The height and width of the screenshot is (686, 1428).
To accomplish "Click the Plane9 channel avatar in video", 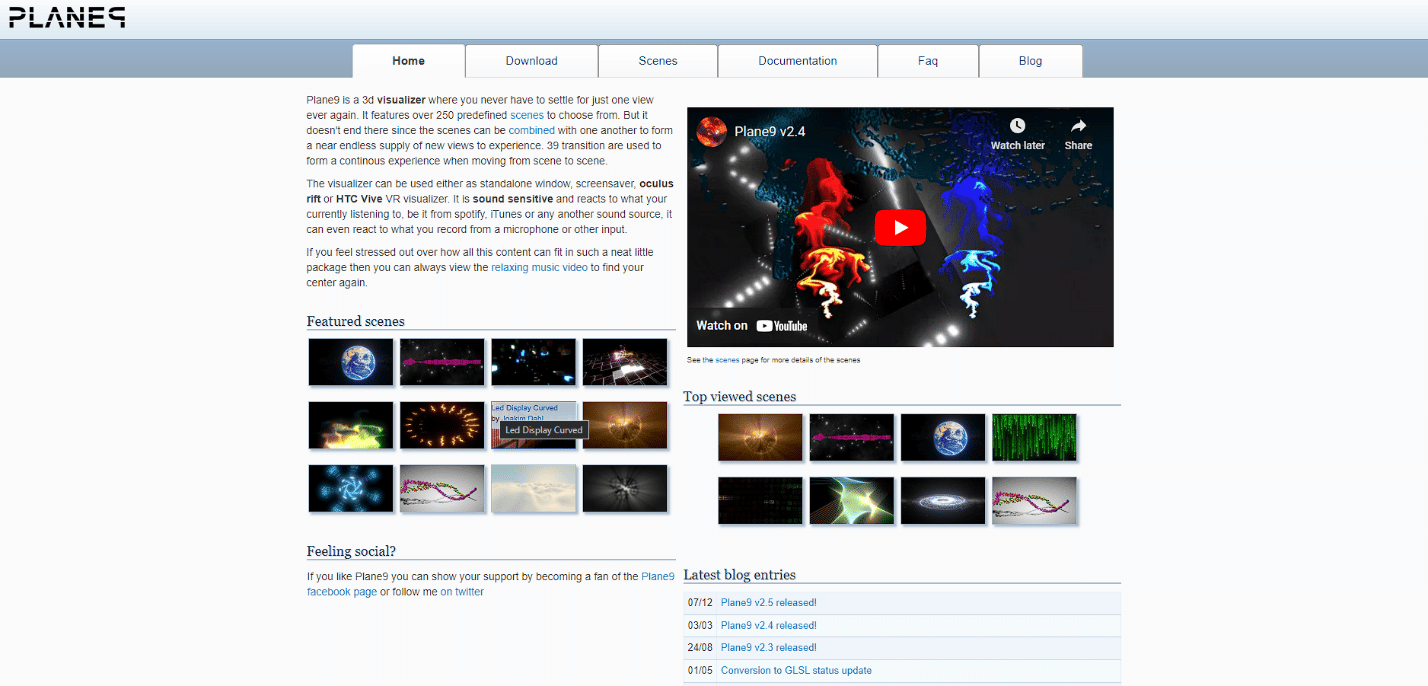I will [x=711, y=131].
